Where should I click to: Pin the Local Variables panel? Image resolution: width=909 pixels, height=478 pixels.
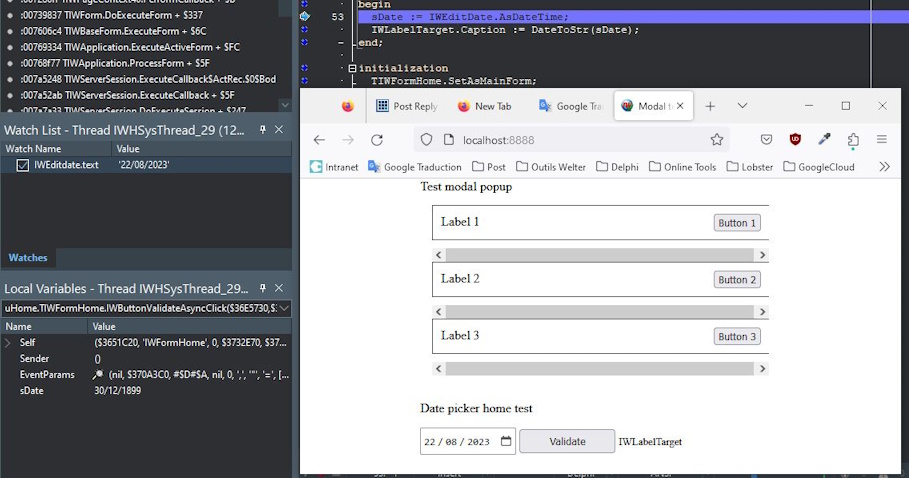tap(263, 288)
